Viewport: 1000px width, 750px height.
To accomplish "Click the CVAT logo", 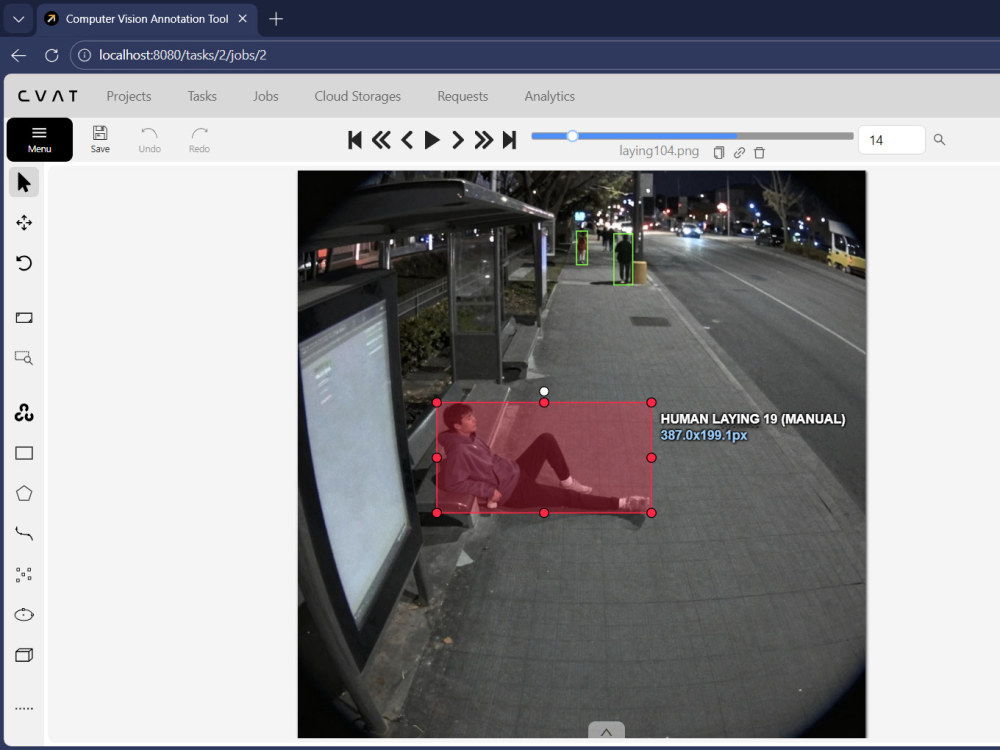I will pyautogui.click(x=48, y=96).
